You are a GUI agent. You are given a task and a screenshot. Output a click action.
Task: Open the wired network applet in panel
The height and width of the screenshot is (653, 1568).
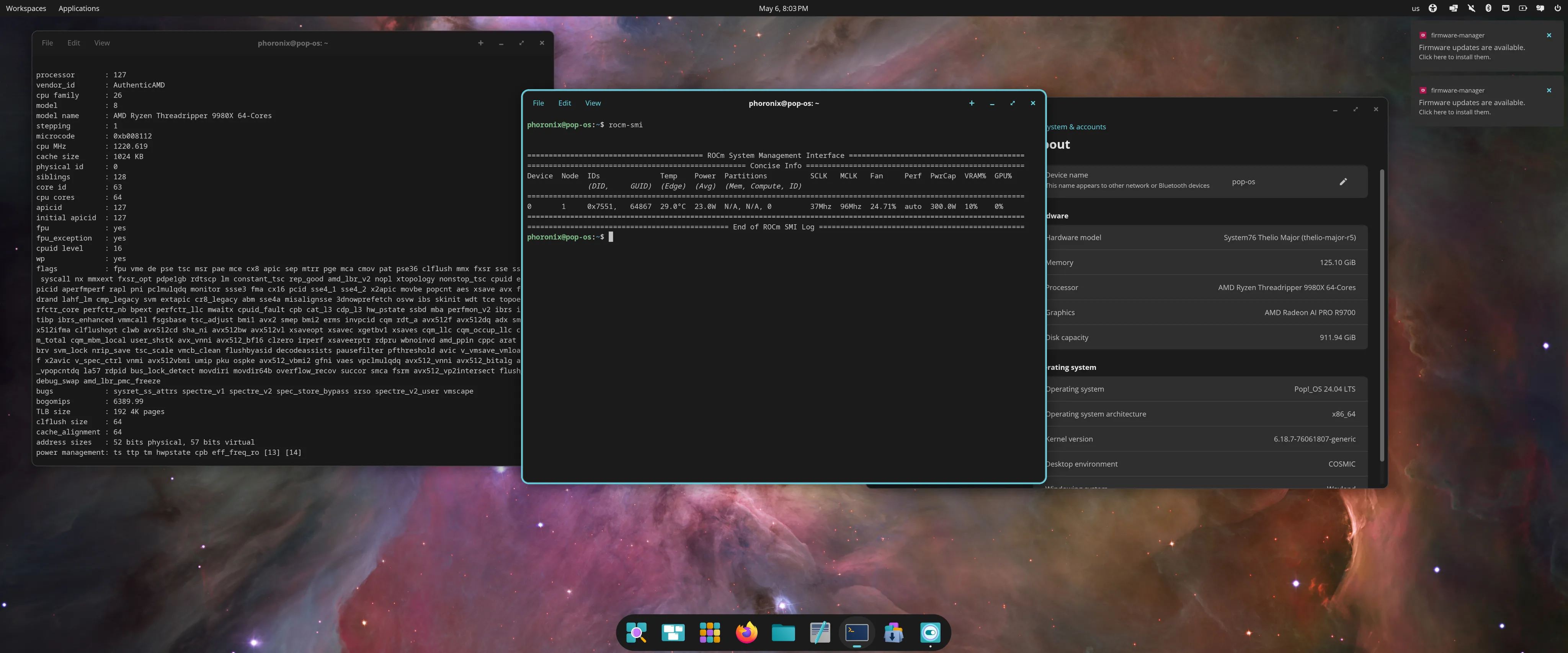pyautogui.click(x=1505, y=8)
